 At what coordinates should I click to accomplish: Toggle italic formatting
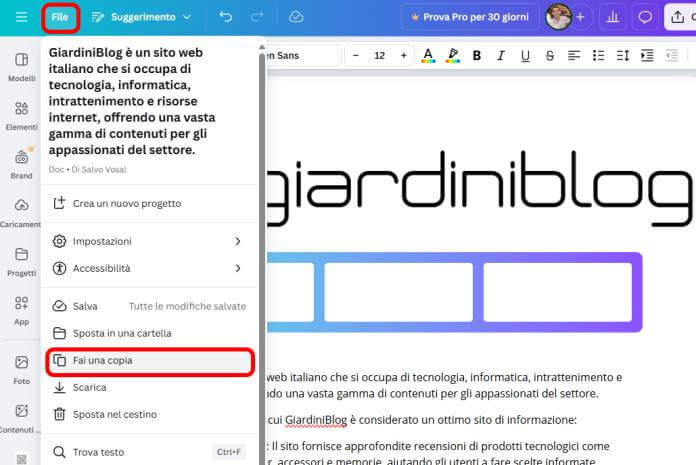pyautogui.click(x=501, y=55)
